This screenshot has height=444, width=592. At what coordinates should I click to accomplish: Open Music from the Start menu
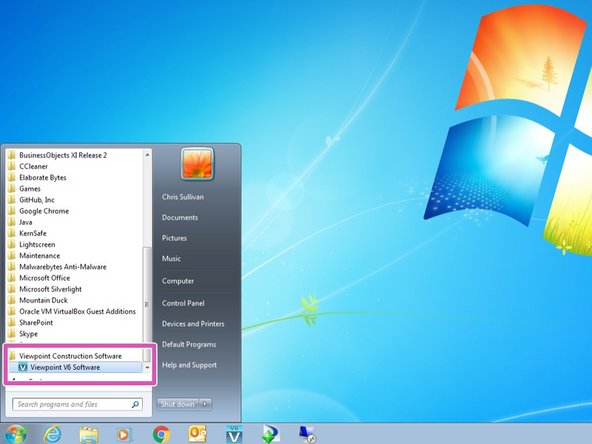(x=171, y=259)
